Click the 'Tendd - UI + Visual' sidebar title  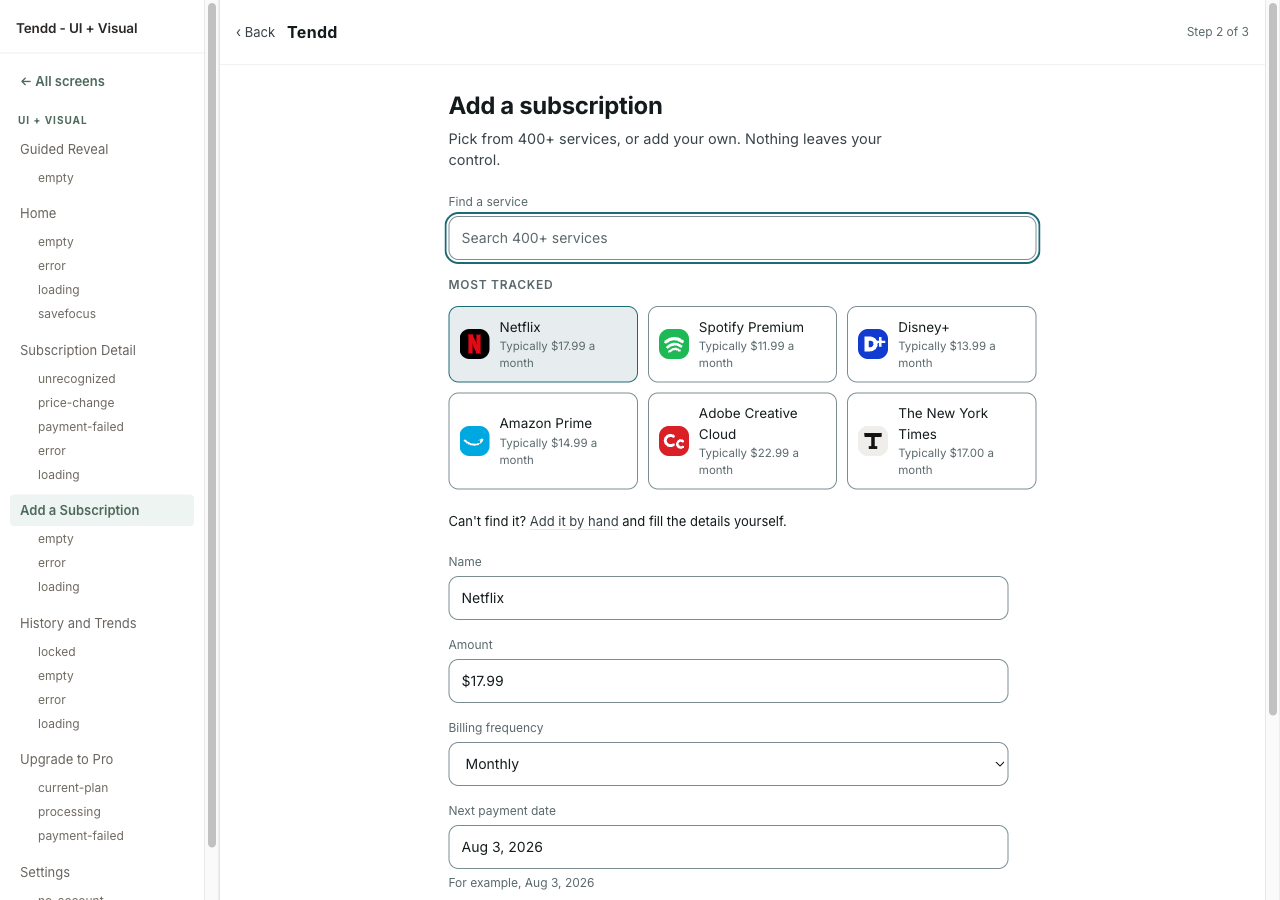(x=77, y=28)
